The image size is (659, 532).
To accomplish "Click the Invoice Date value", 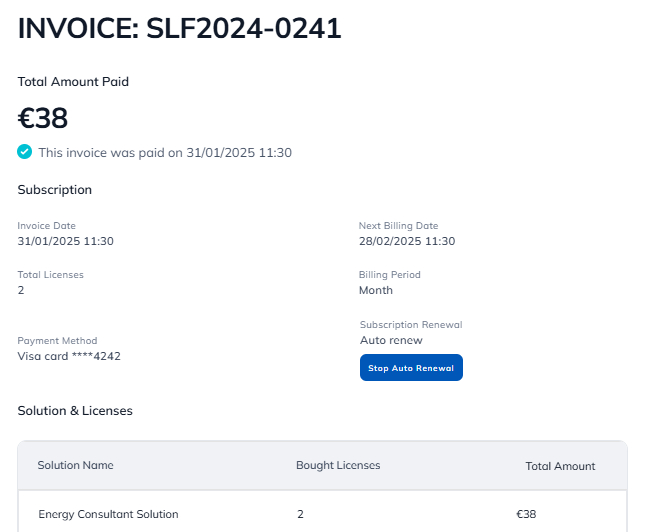I will 66,241.
